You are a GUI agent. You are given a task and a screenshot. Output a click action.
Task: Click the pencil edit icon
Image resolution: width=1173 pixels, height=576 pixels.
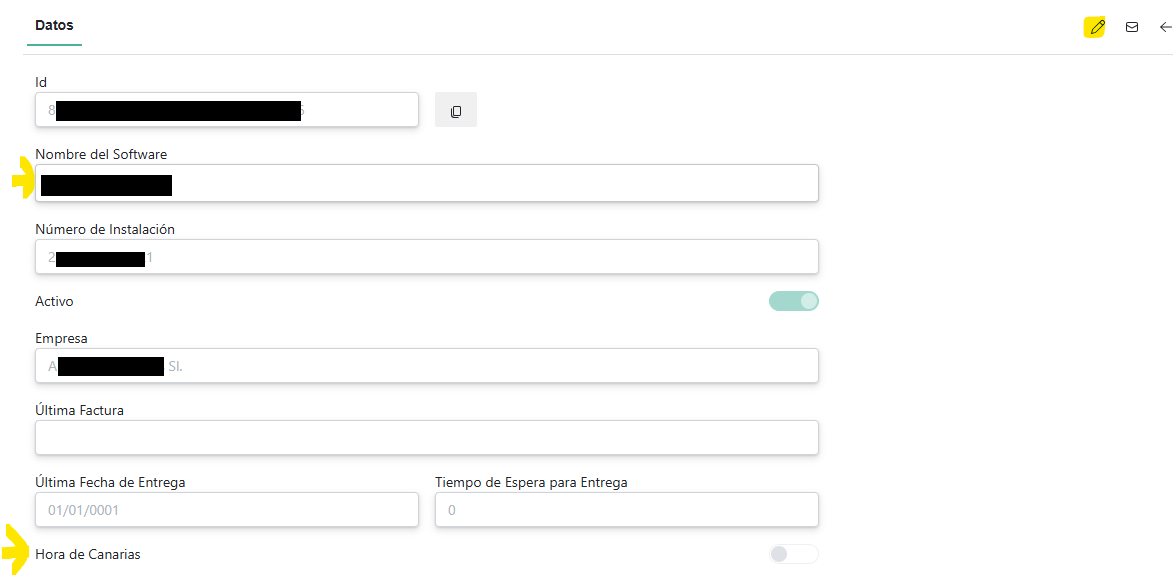(1097, 27)
